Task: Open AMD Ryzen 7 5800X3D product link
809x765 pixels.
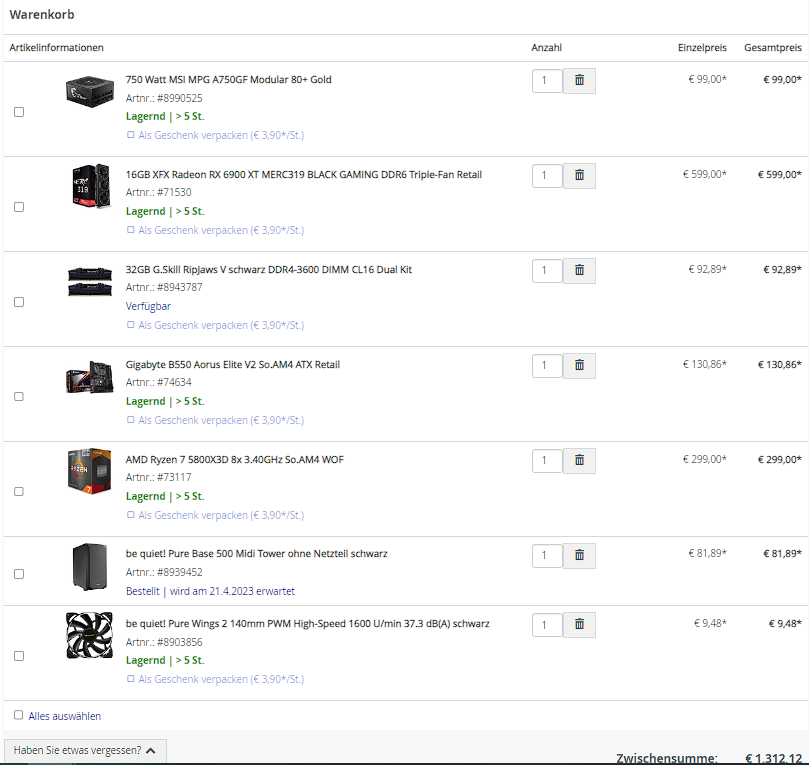Action: [x=235, y=459]
